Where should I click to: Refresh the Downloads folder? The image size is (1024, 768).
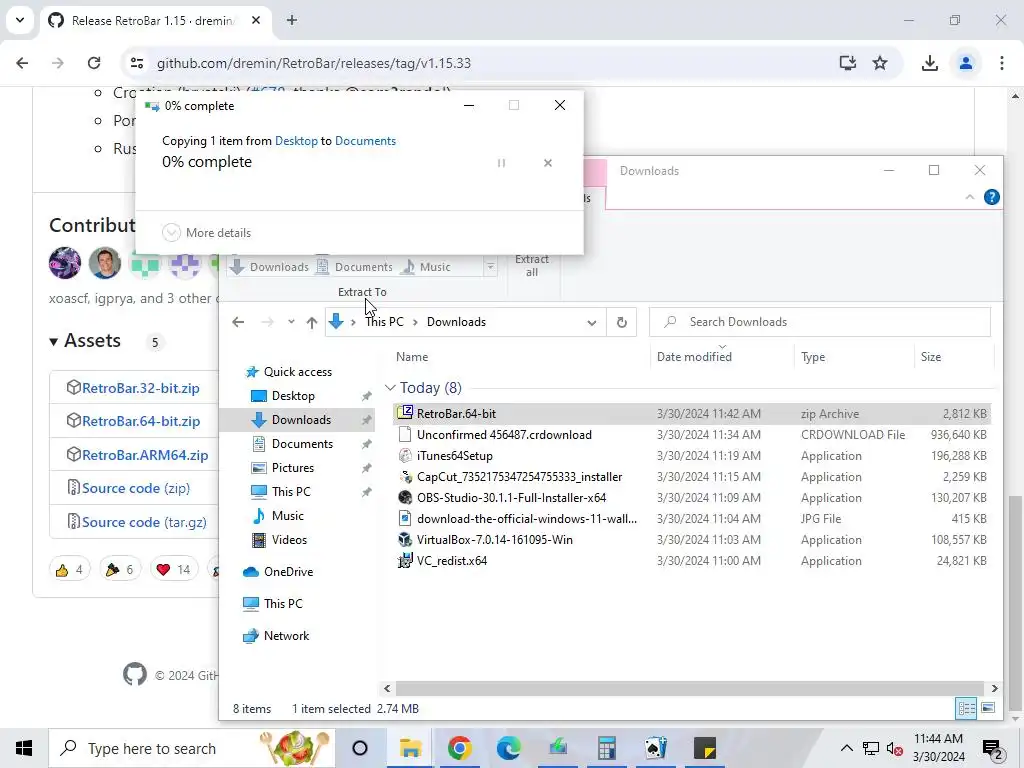point(621,322)
